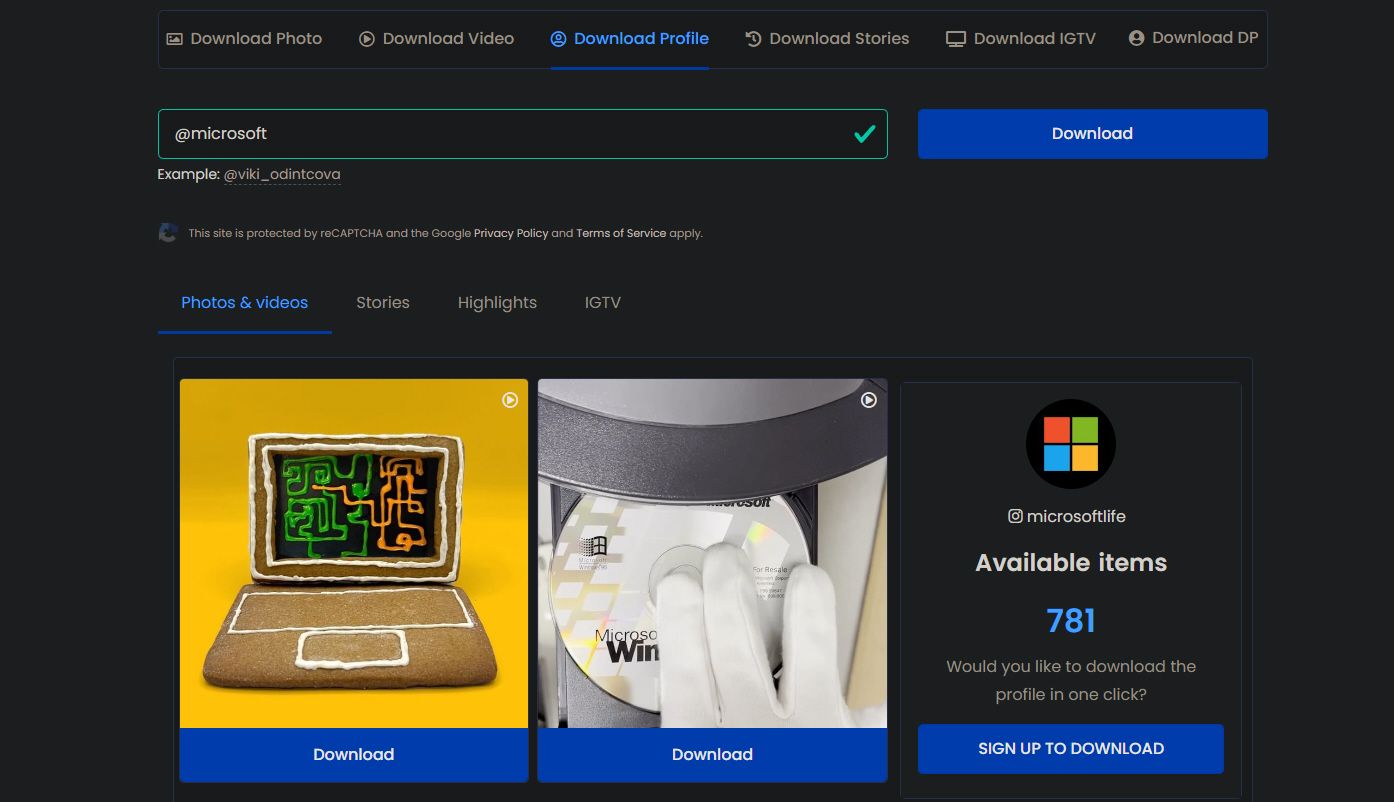Click the user icon beside Download Profile
This screenshot has height=802, width=1394.
(x=558, y=39)
